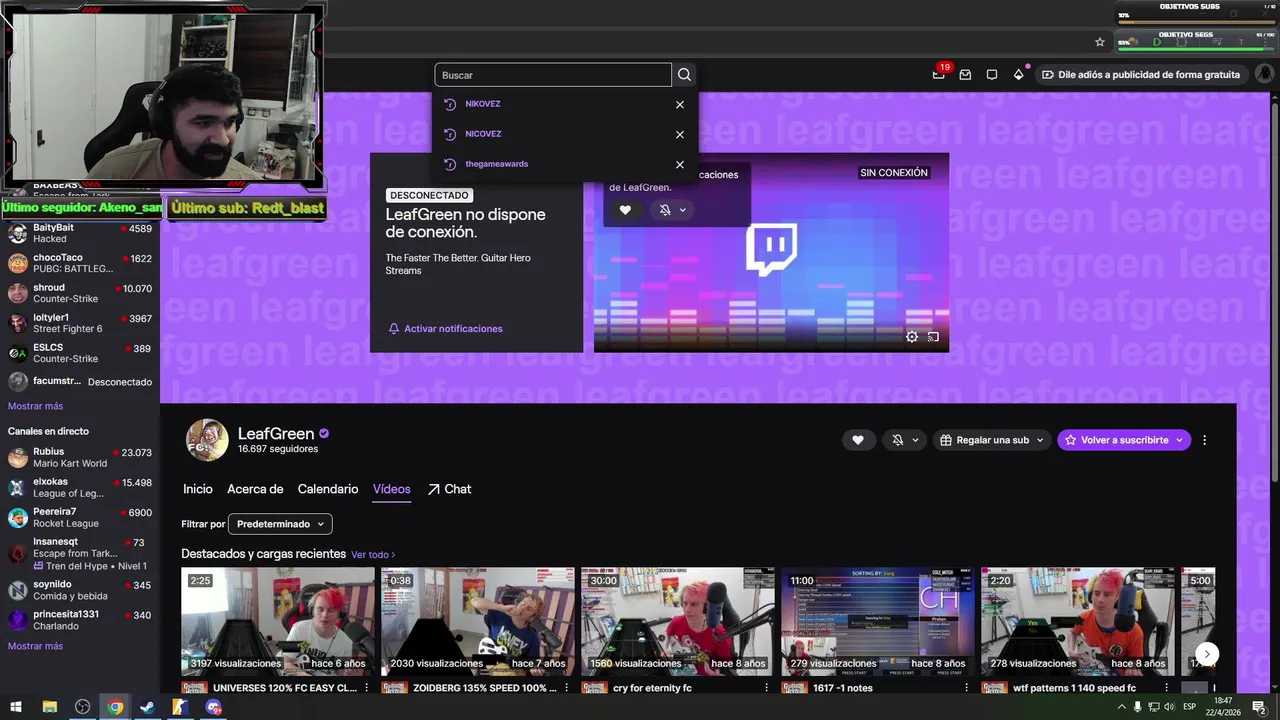Select the Vídeos tab

pos(392,489)
